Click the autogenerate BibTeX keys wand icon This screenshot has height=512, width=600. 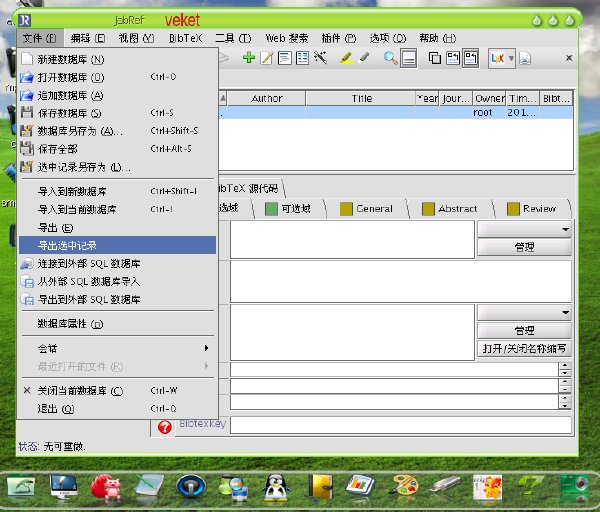[320, 58]
